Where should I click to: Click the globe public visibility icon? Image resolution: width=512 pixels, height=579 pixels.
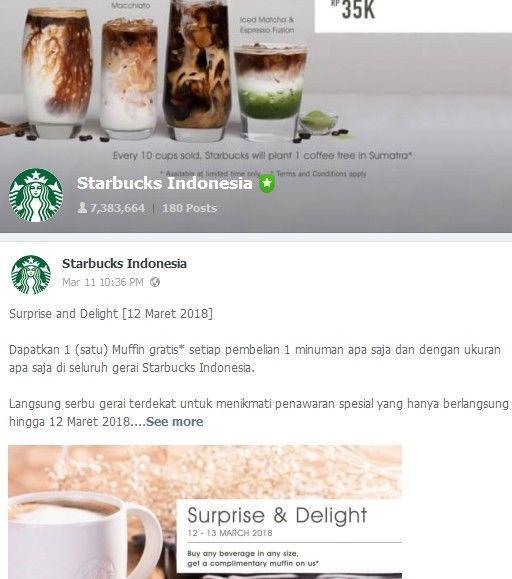155,282
